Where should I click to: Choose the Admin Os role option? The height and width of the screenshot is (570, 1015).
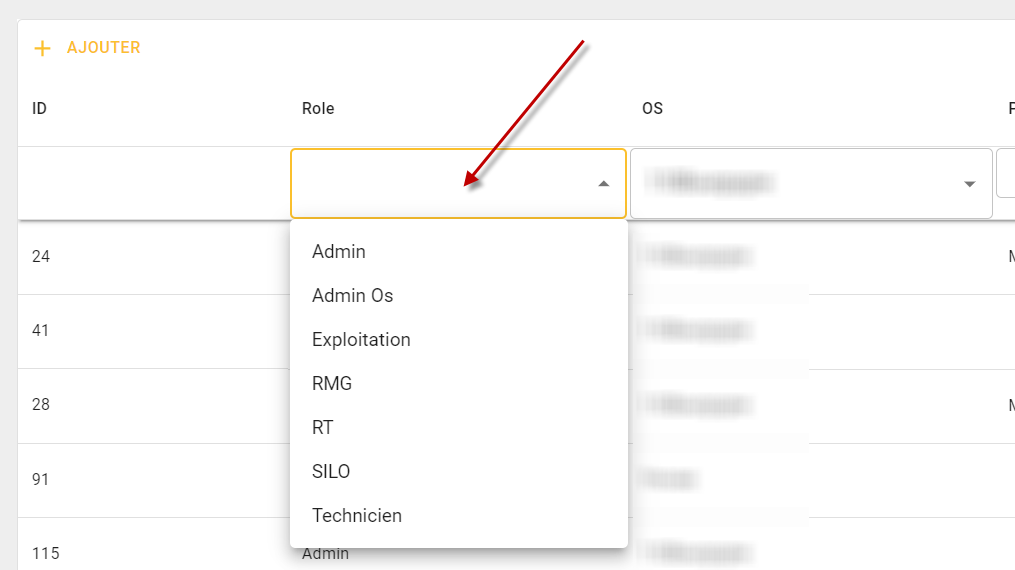[x=353, y=296]
